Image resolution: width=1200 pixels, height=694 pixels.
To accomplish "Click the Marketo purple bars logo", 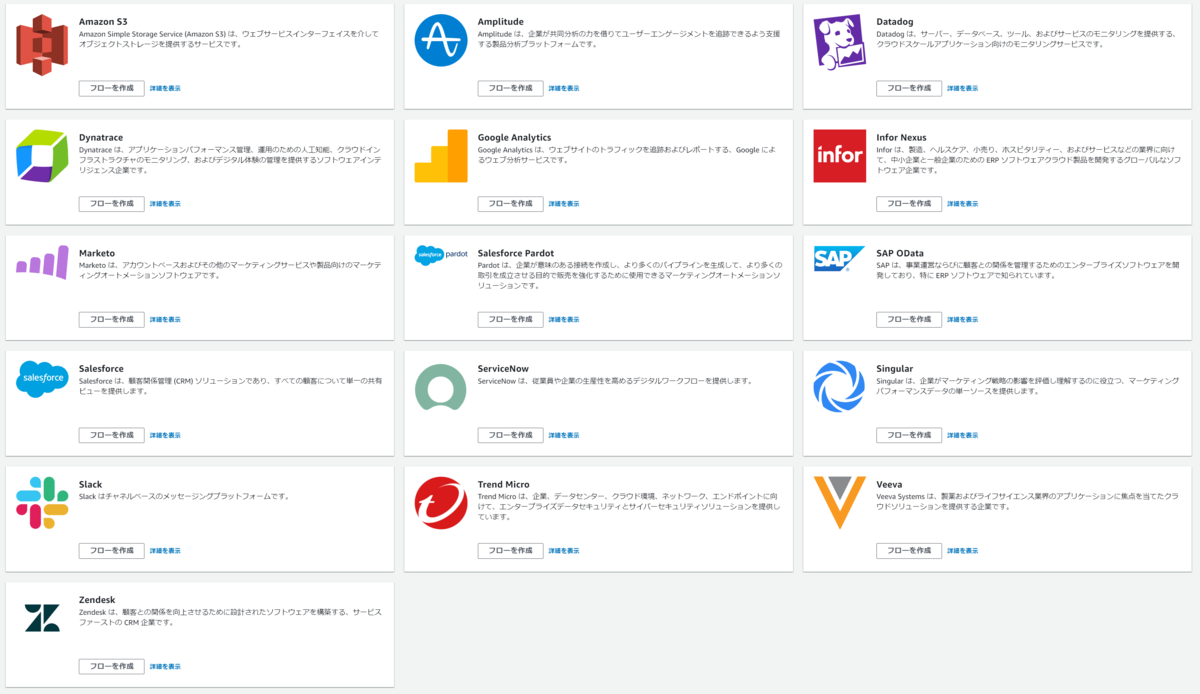I will click(42, 262).
